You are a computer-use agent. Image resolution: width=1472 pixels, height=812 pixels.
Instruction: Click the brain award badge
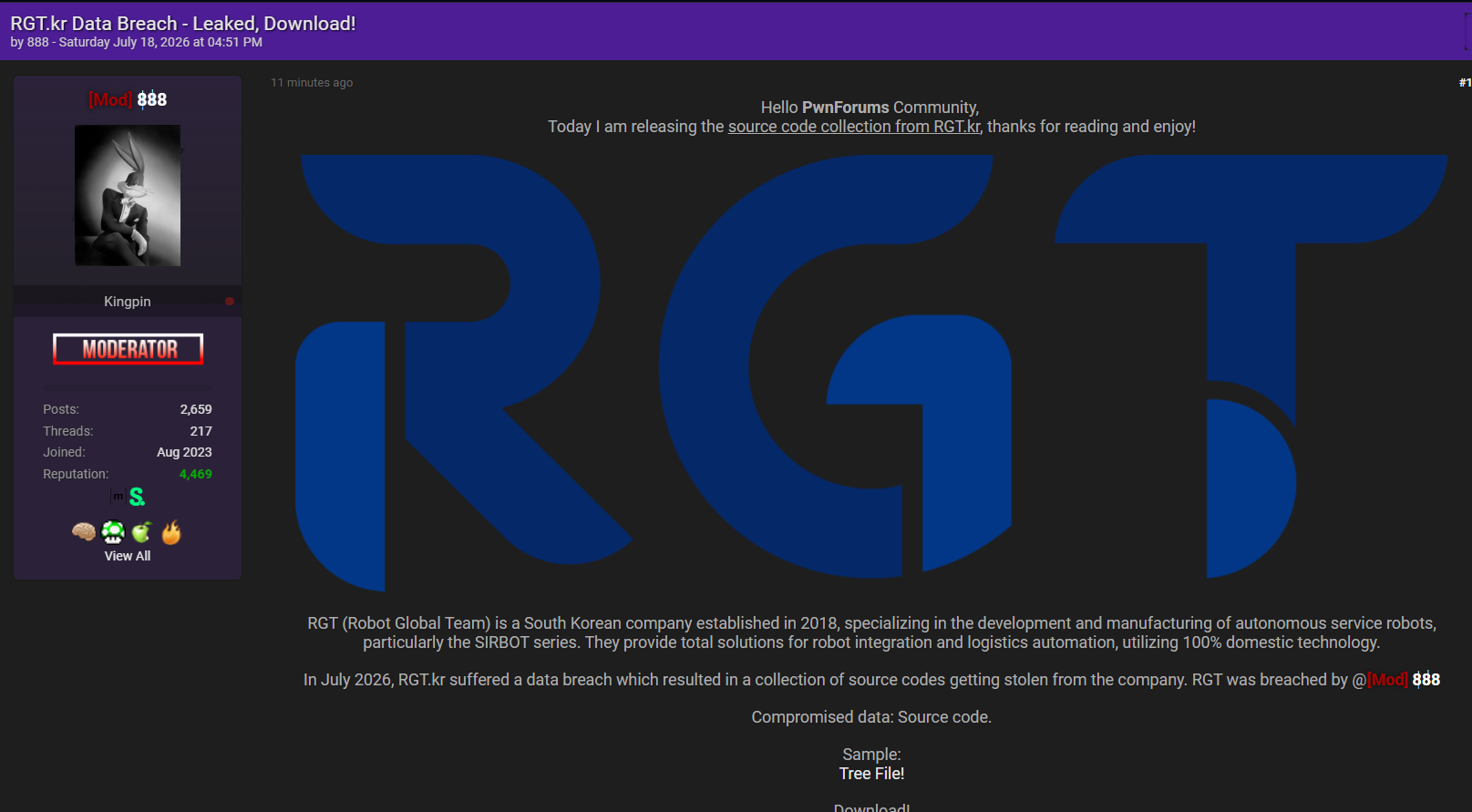coord(84,532)
